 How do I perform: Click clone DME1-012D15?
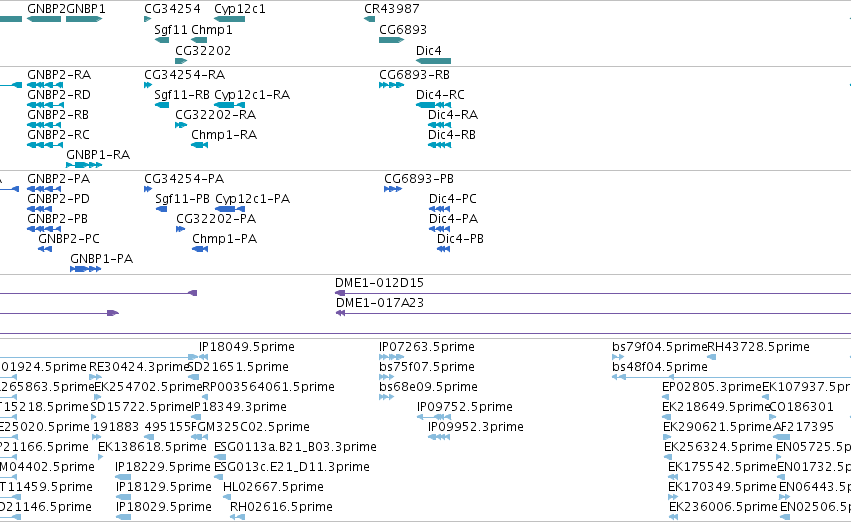[x=379, y=283]
